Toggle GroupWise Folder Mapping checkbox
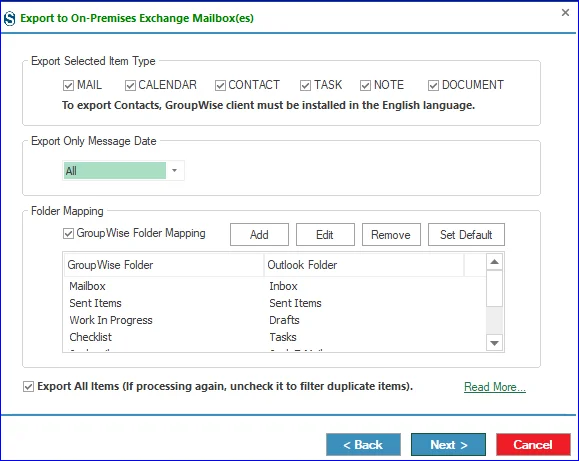This screenshot has width=579, height=461. (x=68, y=233)
